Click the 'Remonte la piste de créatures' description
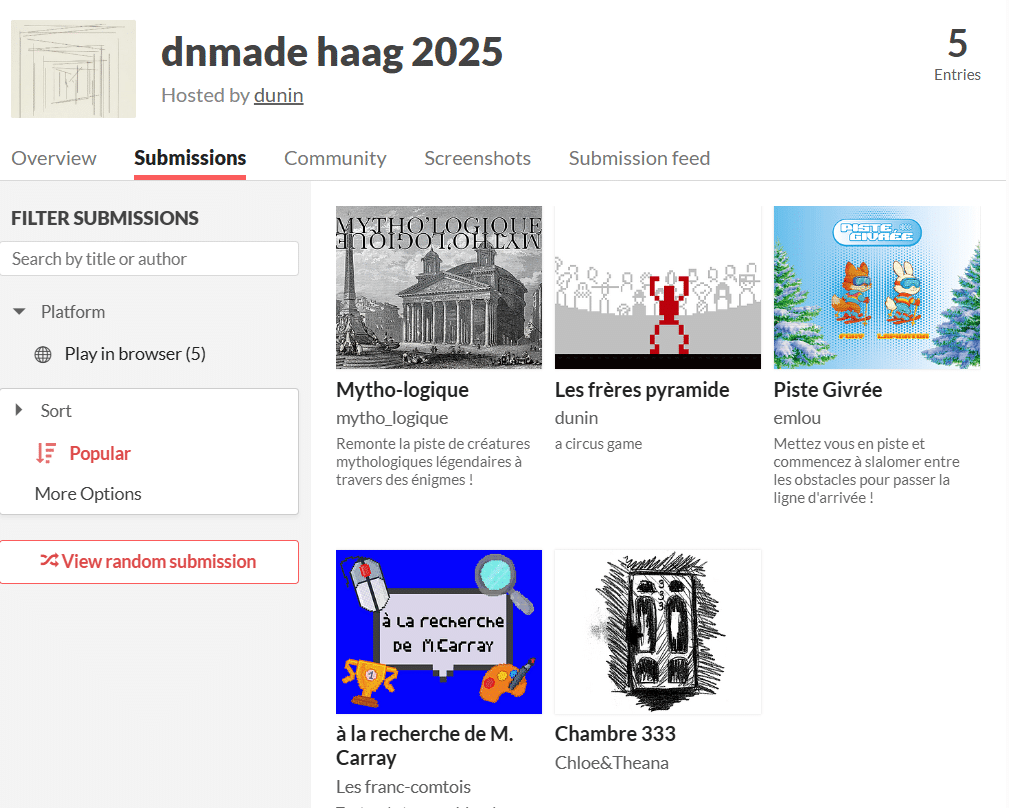Image resolution: width=1009 pixels, height=808 pixels. click(433, 462)
